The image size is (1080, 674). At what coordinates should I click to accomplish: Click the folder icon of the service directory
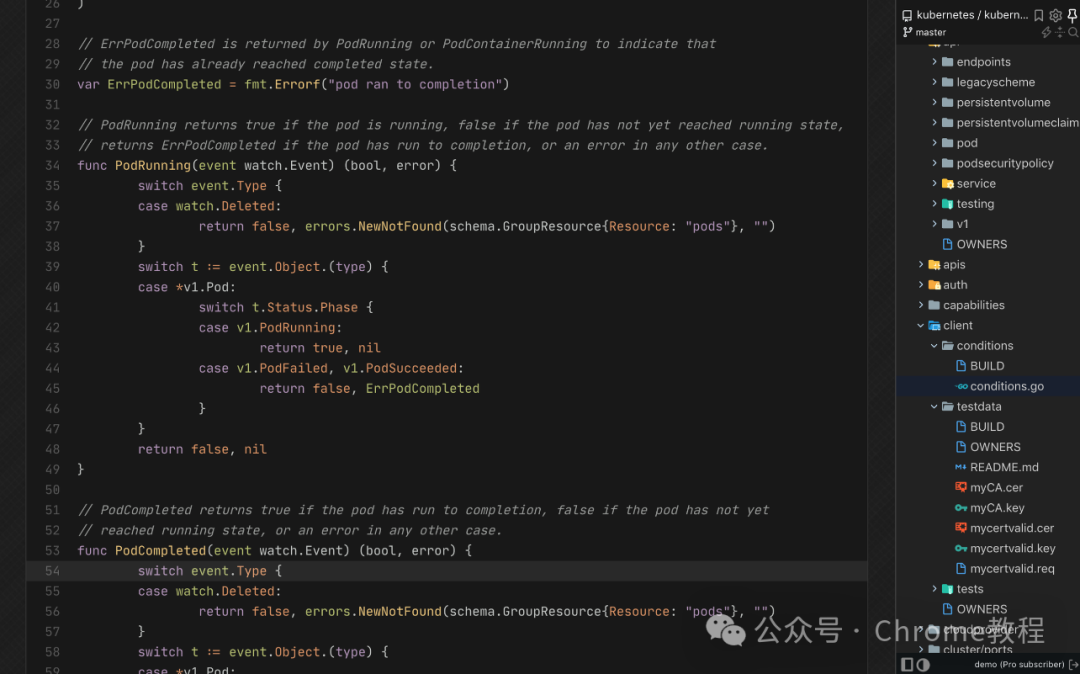948,184
